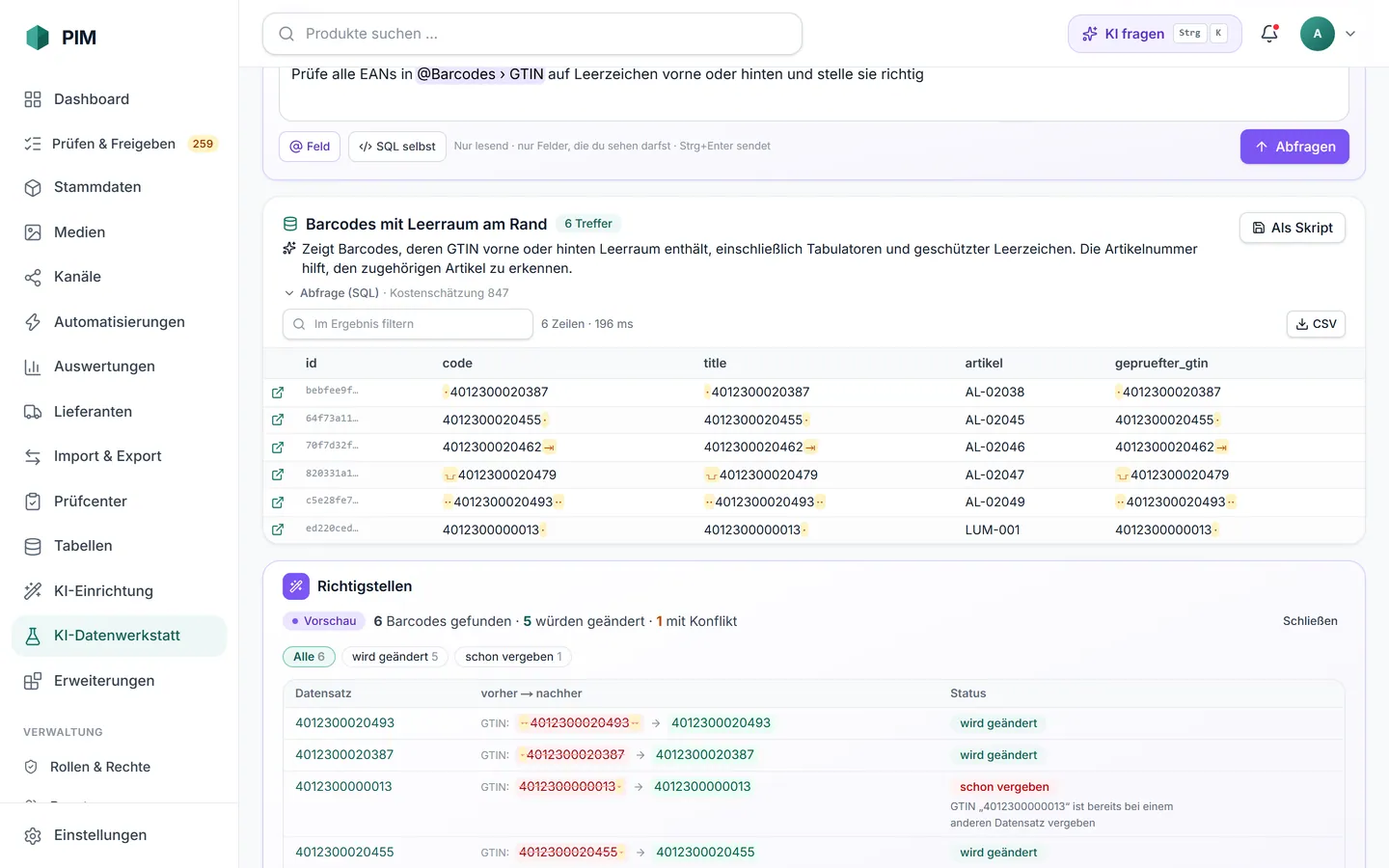
Task: Focus the 'Im Ergebnis filtern' field
Action: (x=408, y=324)
